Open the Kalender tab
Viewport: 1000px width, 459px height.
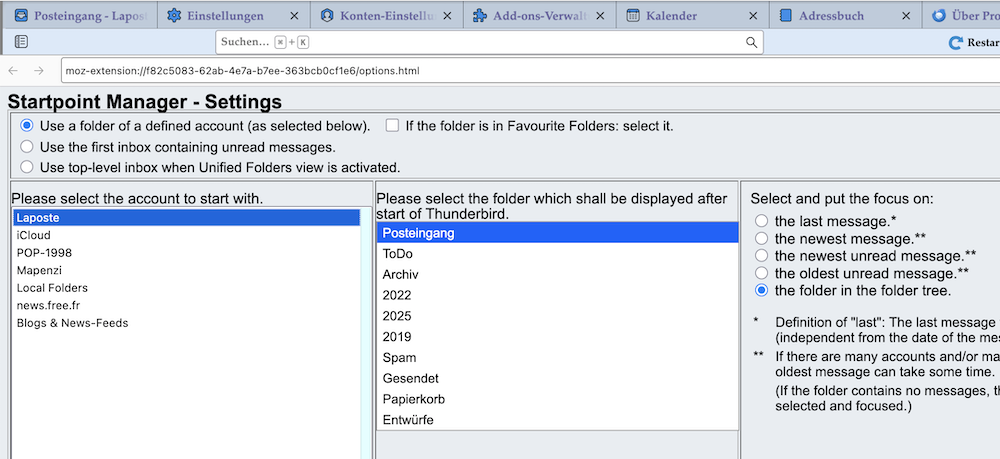coord(692,16)
